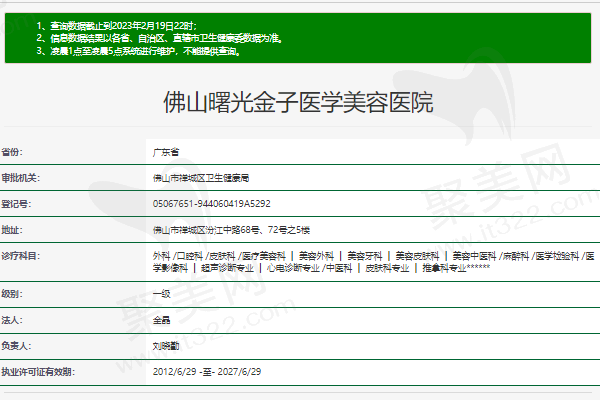Select the province value 广东省

click(x=166, y=152)
